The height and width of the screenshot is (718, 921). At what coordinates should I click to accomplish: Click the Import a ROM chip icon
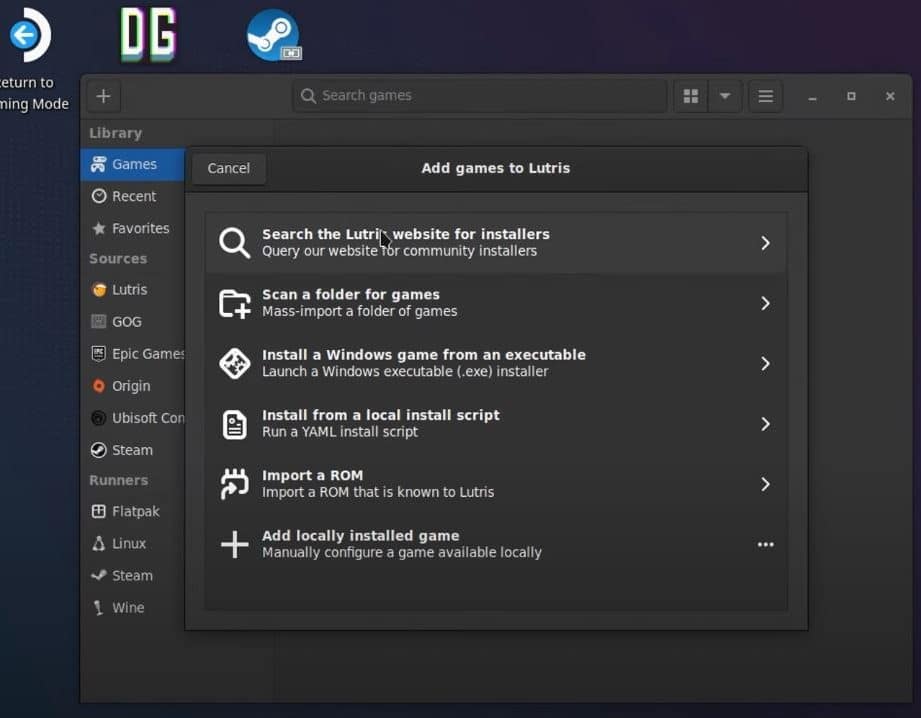234,484
